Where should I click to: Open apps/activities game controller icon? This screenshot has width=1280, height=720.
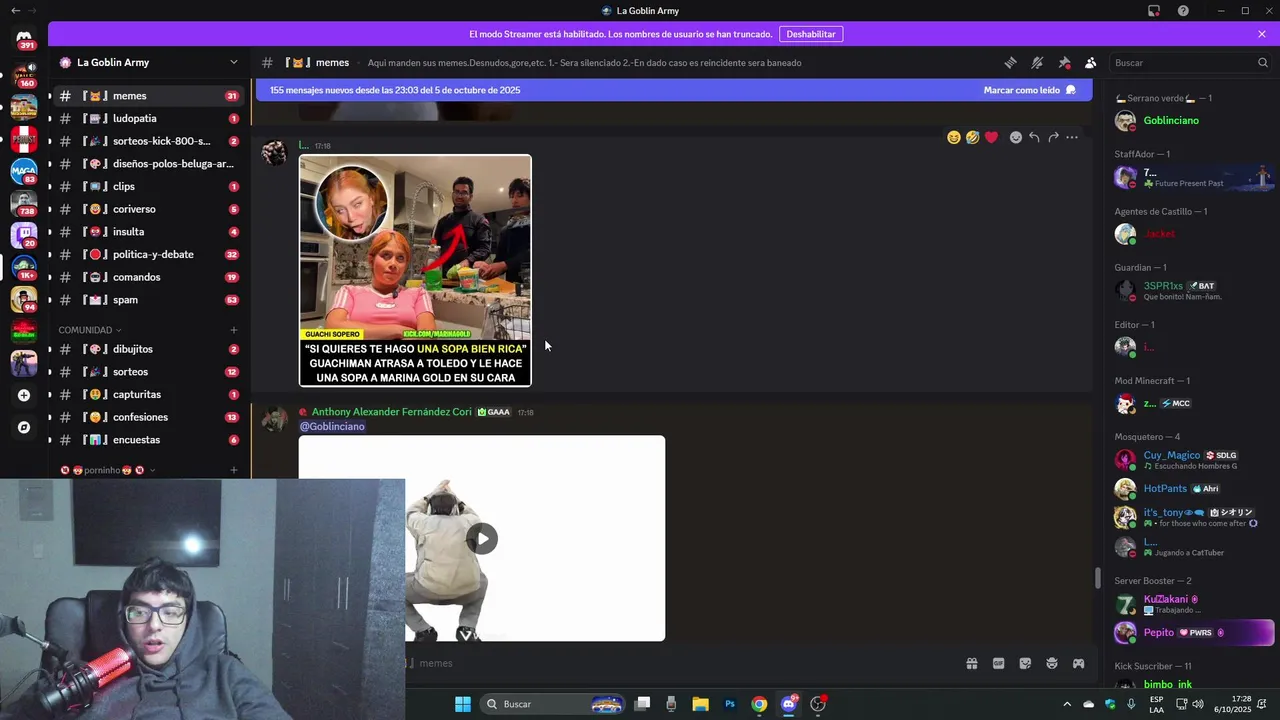(x=1078, y=663)
